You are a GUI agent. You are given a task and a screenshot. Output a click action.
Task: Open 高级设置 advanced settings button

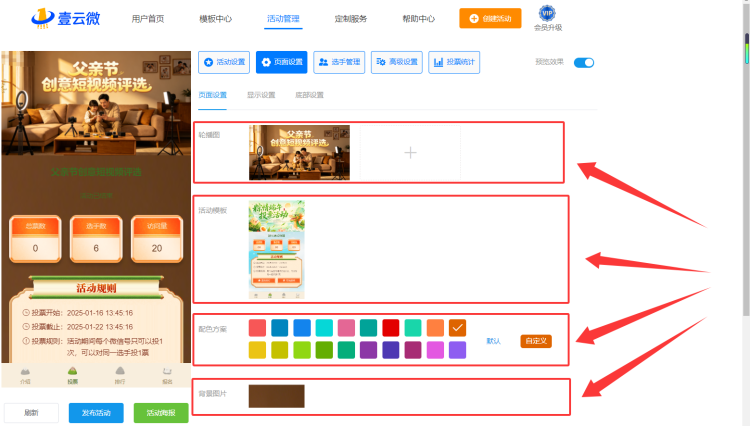(x=397, y=62)
